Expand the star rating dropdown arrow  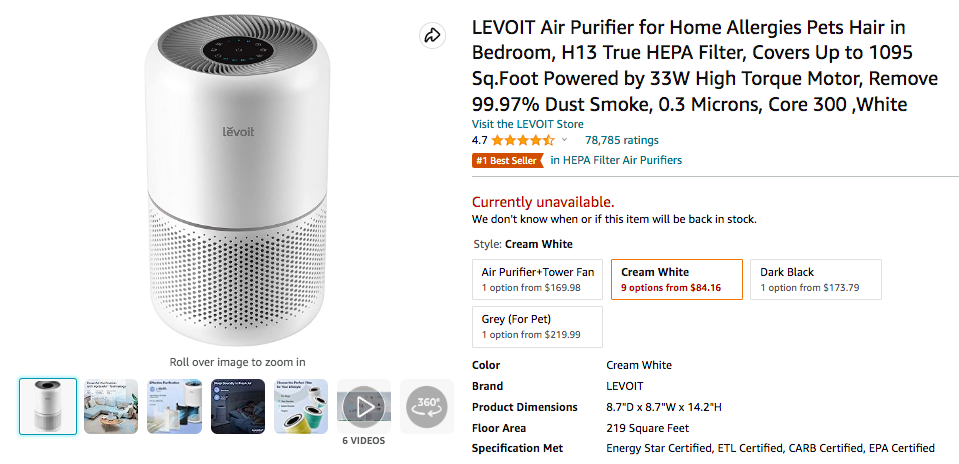pos(565,141)
